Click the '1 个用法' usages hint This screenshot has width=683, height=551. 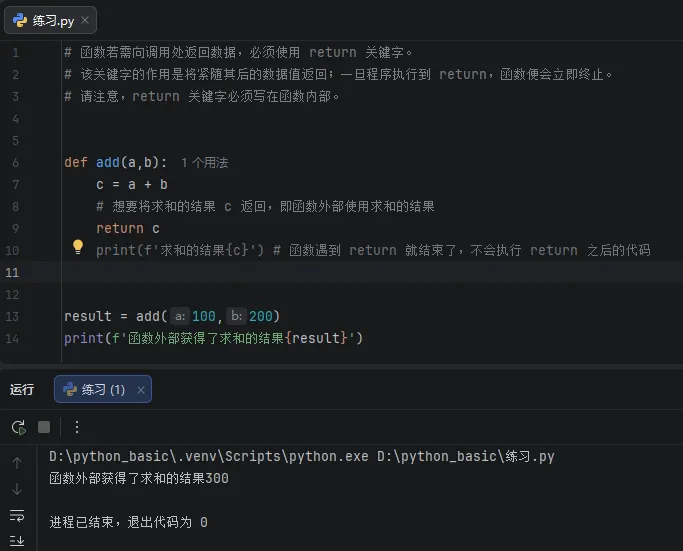pyautogui.click(x=204, y=162)
